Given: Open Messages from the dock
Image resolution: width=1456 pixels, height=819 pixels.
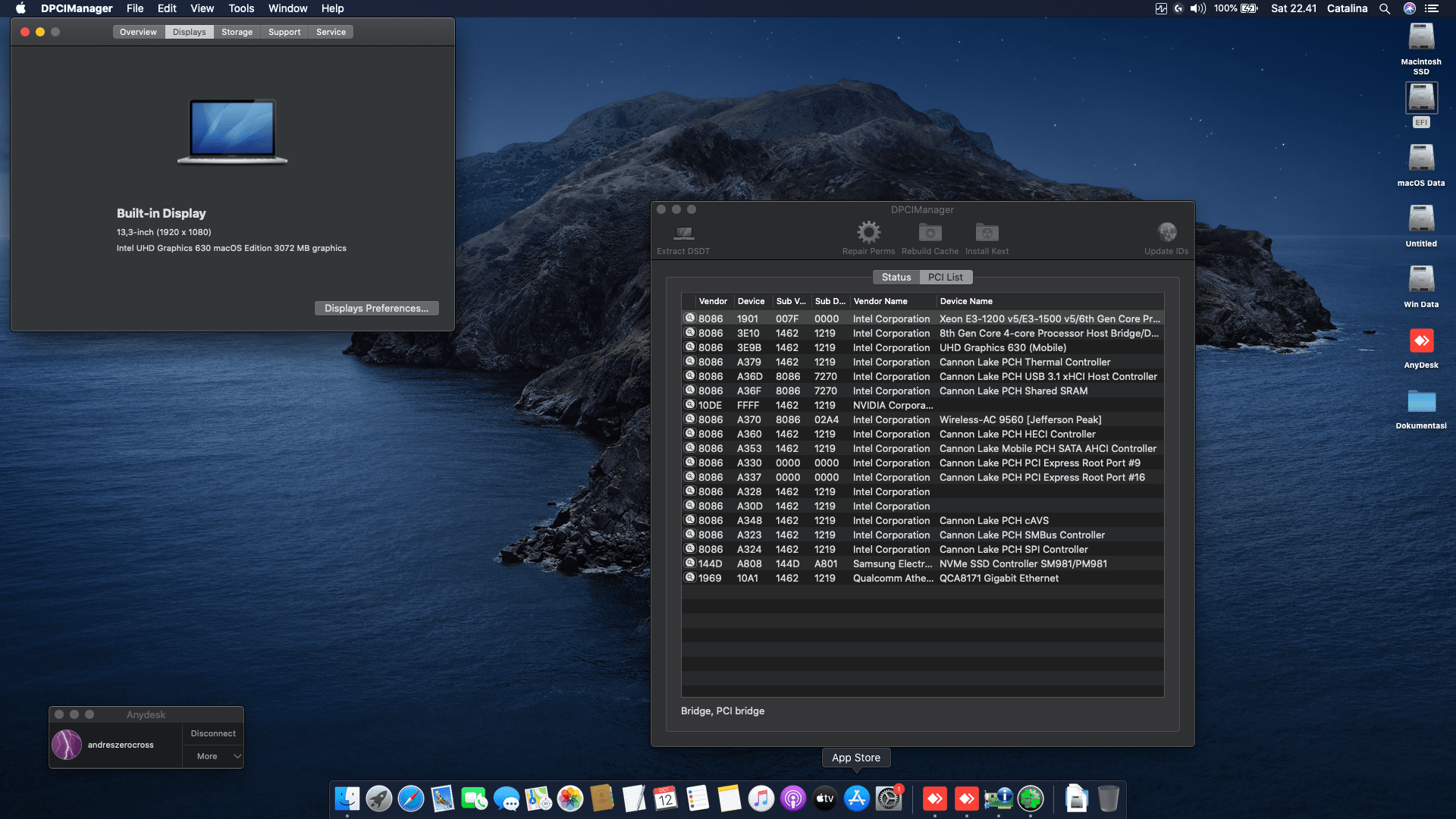Looking at the screenshot, I should pyautogui.click(x=507, y=799).
